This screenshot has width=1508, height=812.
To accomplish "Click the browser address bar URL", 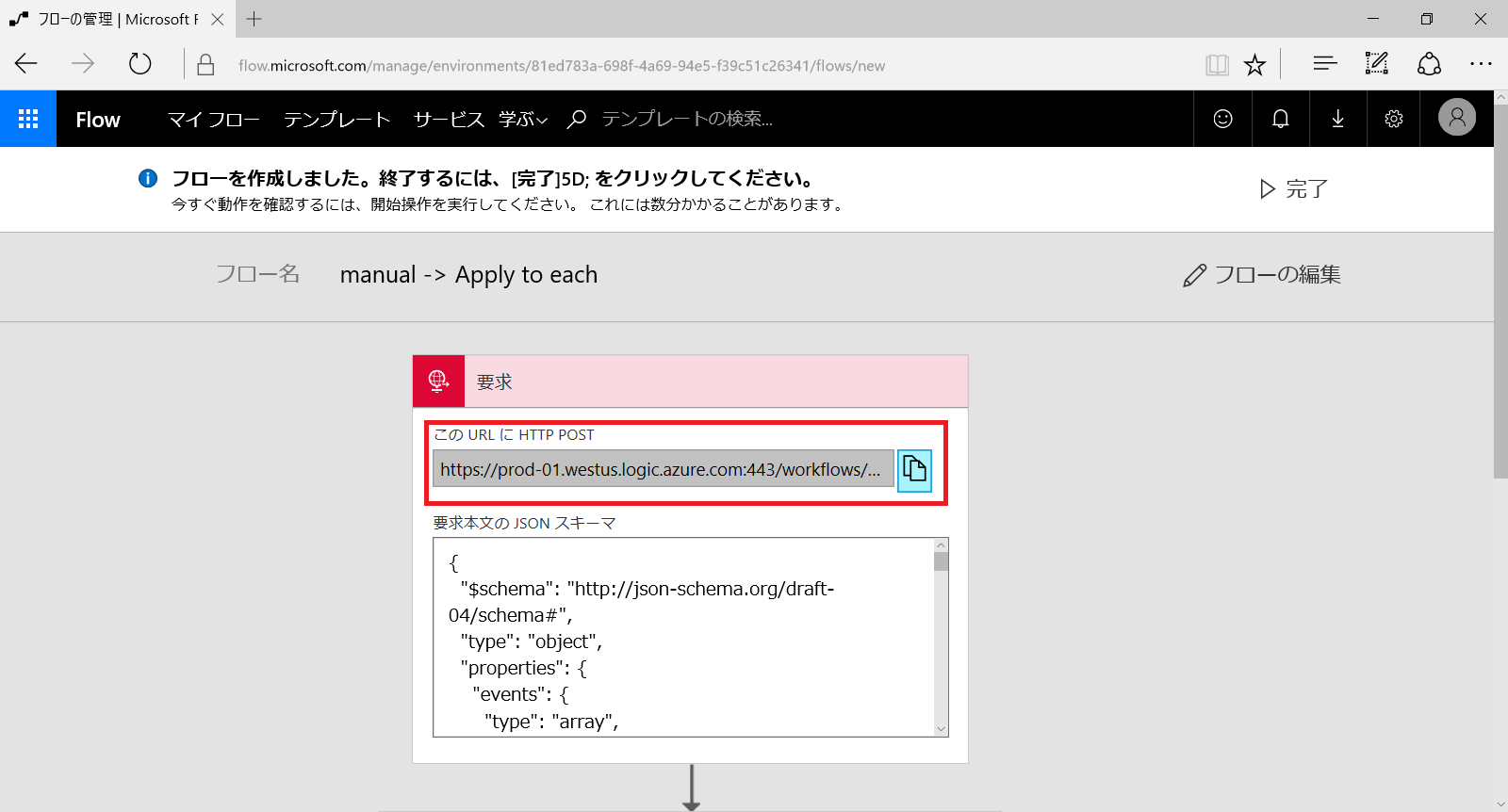I will coord(562,65).
